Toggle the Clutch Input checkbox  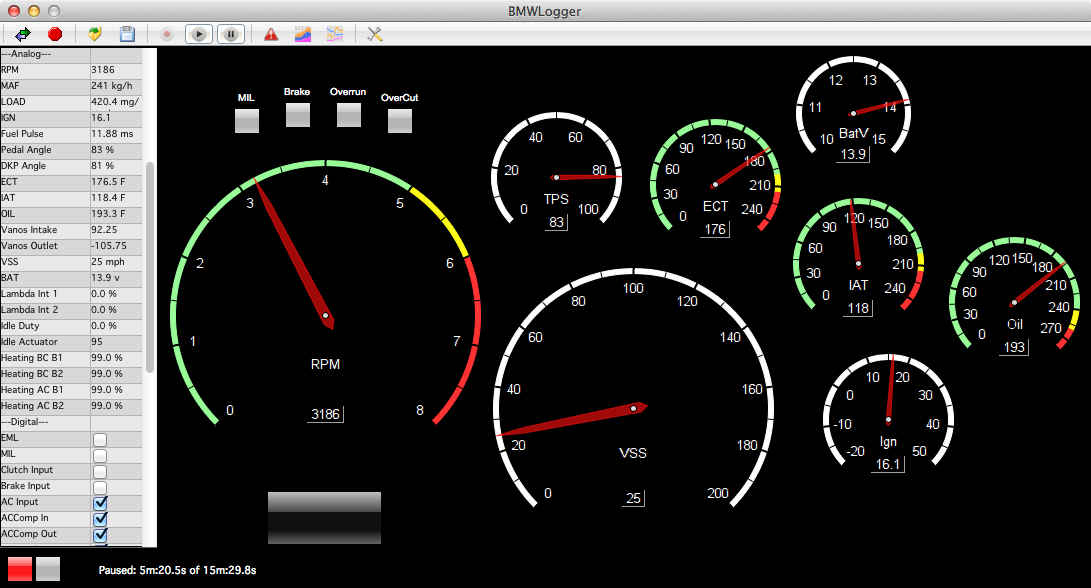100,471
